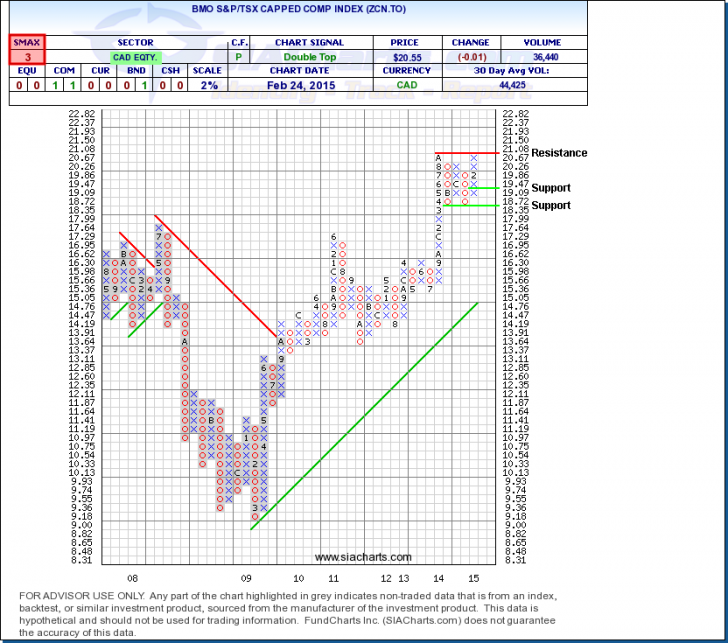
Task: Click the green P indicator under C.F.
Action: [x=239, y=58]
